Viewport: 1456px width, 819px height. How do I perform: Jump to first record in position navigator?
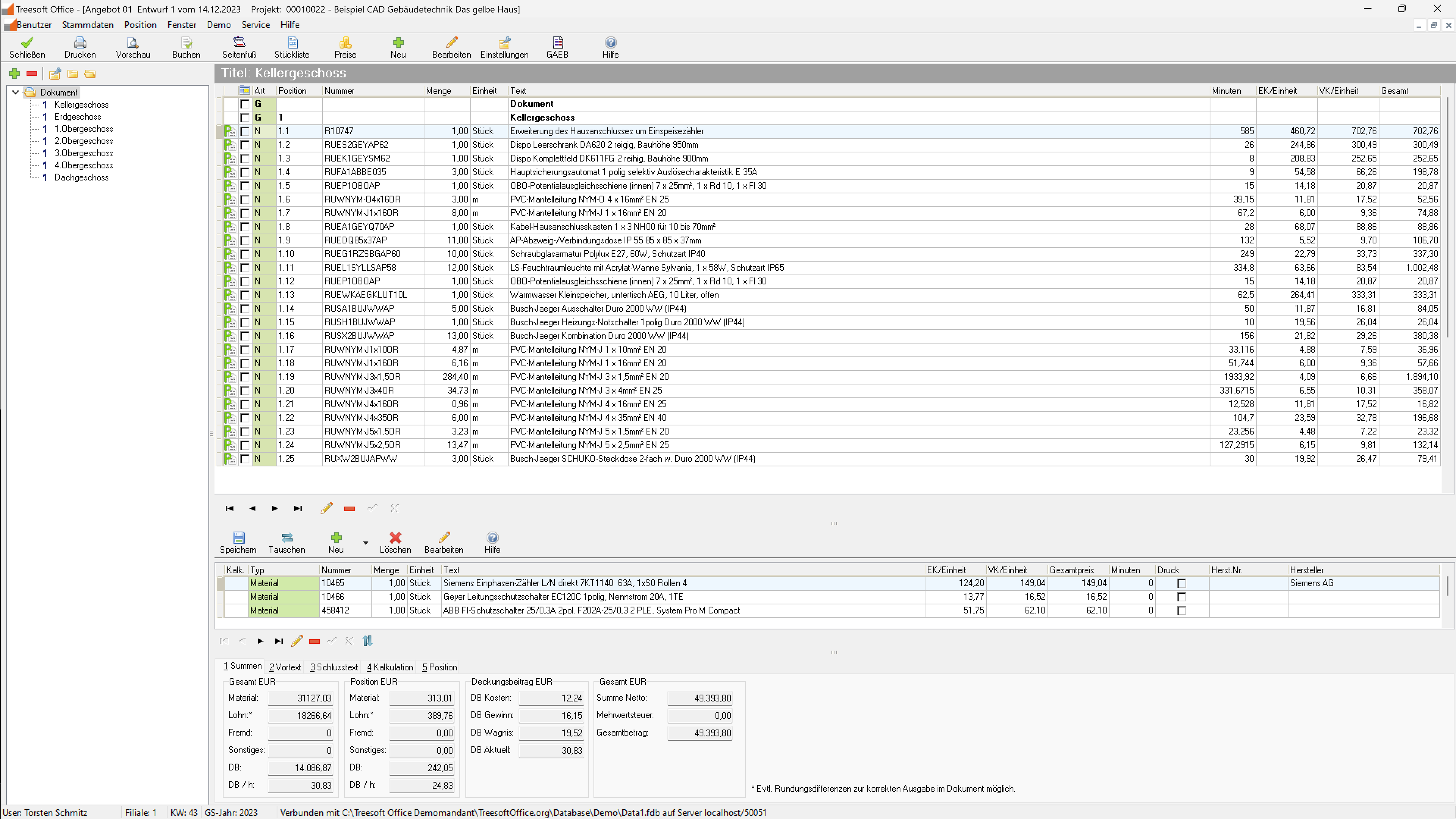point(230,508)
